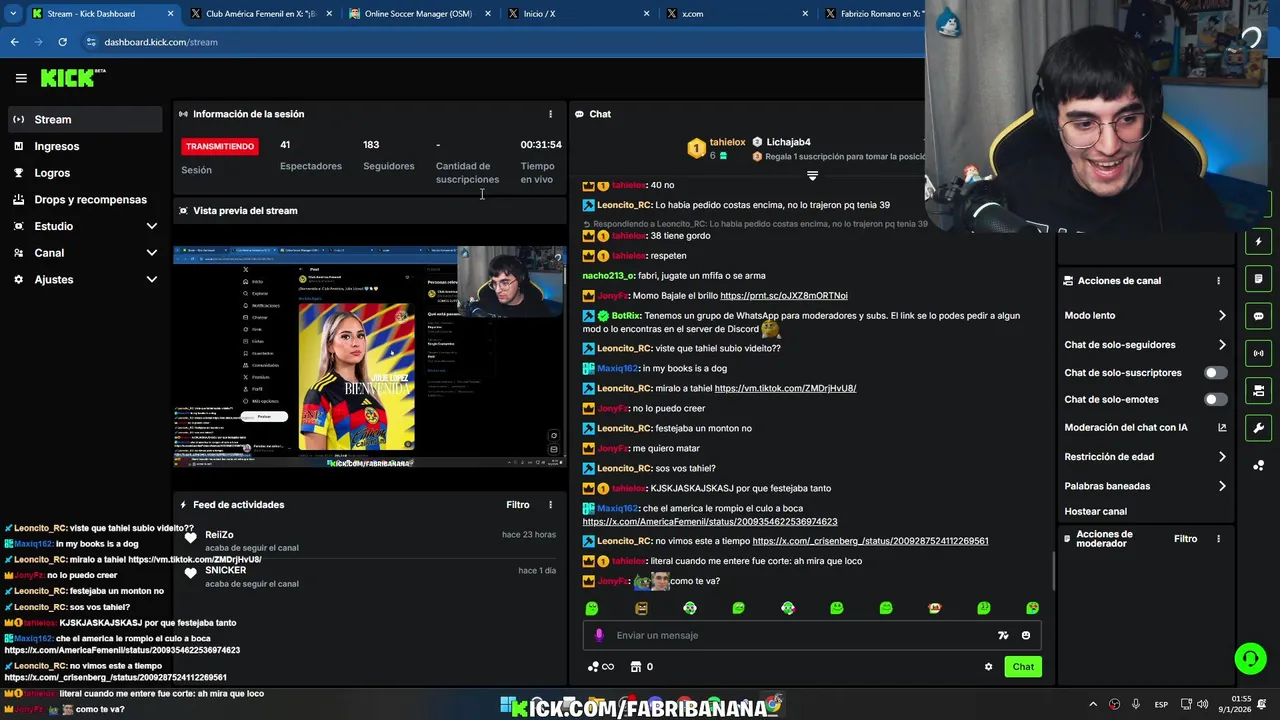Click the channel actions camera sidebar icon

(1258, 391)
